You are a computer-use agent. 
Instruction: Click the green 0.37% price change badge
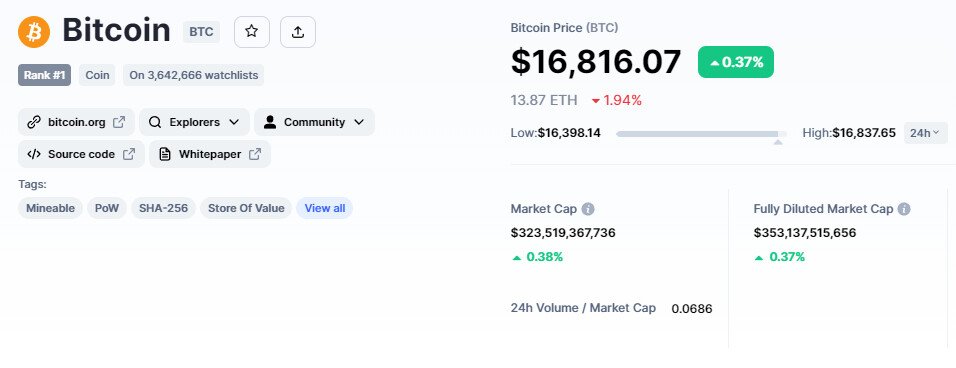pyautogui.click(x=736, y=62)
